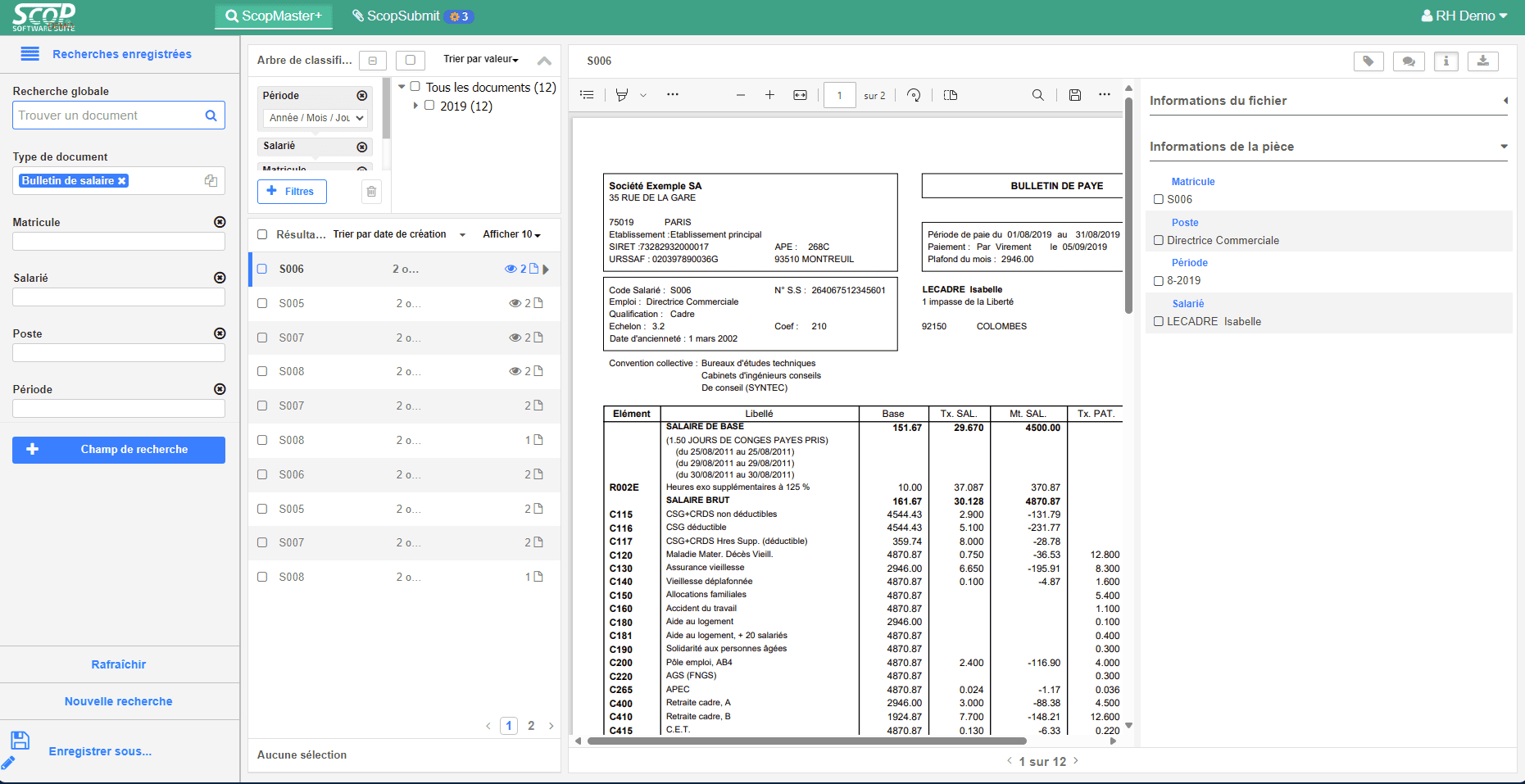Click the trash icon beside Filtres button

[x=371, y=192]
